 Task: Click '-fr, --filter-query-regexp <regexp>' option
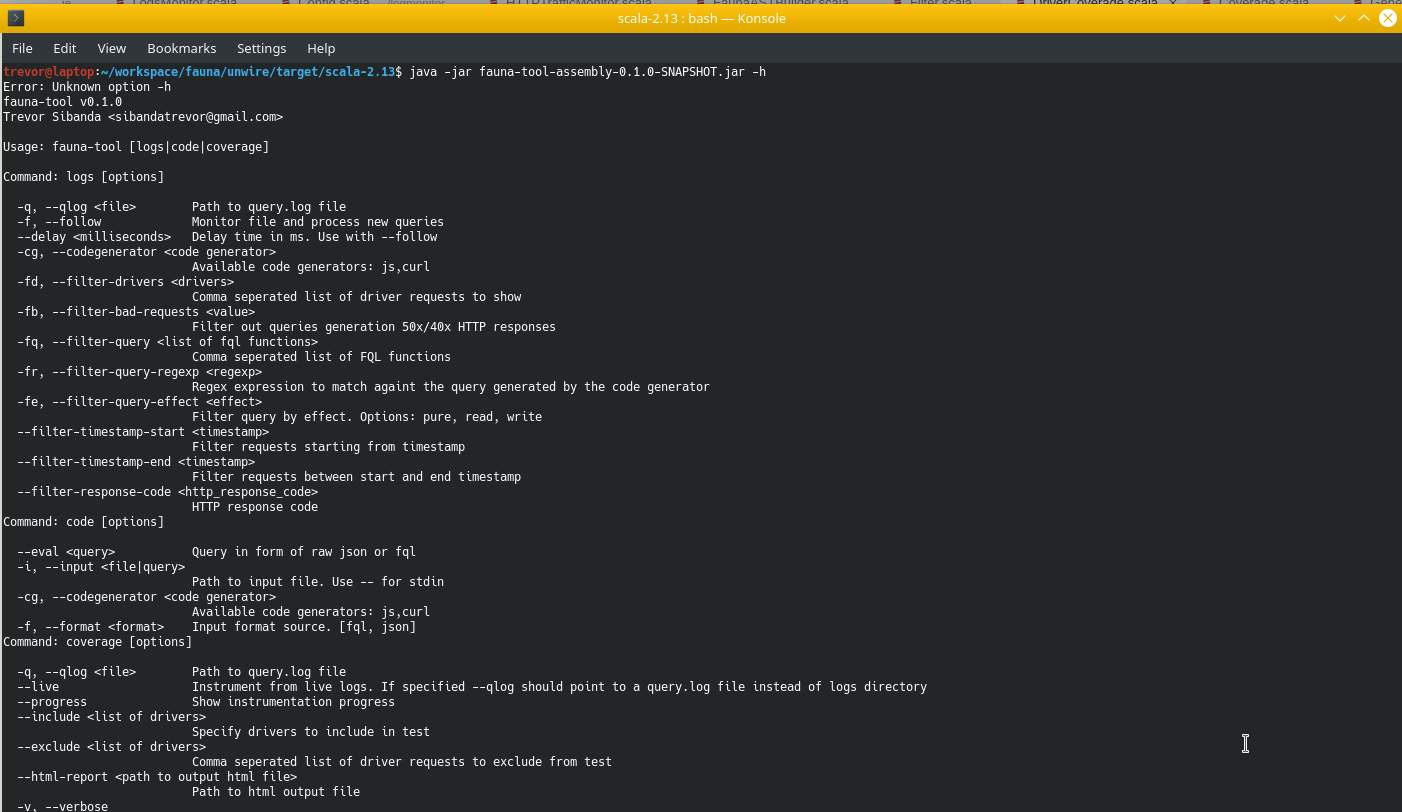point(139,372)
